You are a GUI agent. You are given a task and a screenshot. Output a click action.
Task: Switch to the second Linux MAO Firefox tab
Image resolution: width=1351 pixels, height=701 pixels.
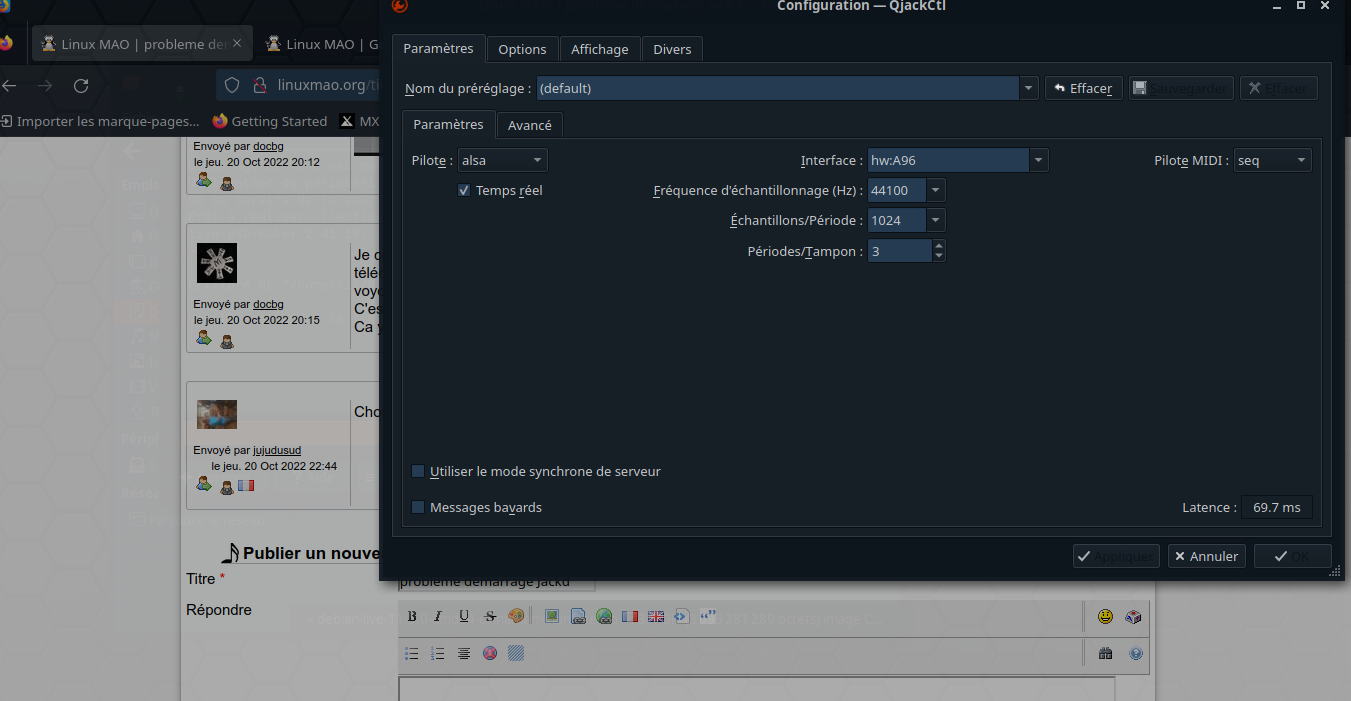pyautogui.click(x=320, y=44)
